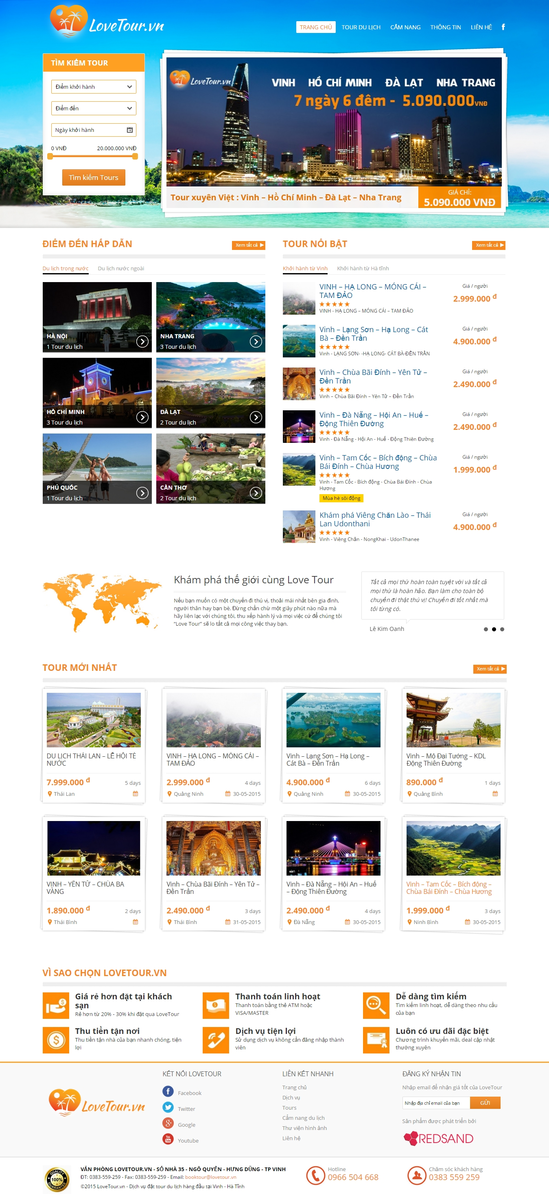Screen dimensions: 549x1200
Task: Click the arrow icon on Cần Thơ card
Action: [x=256, y=492]
